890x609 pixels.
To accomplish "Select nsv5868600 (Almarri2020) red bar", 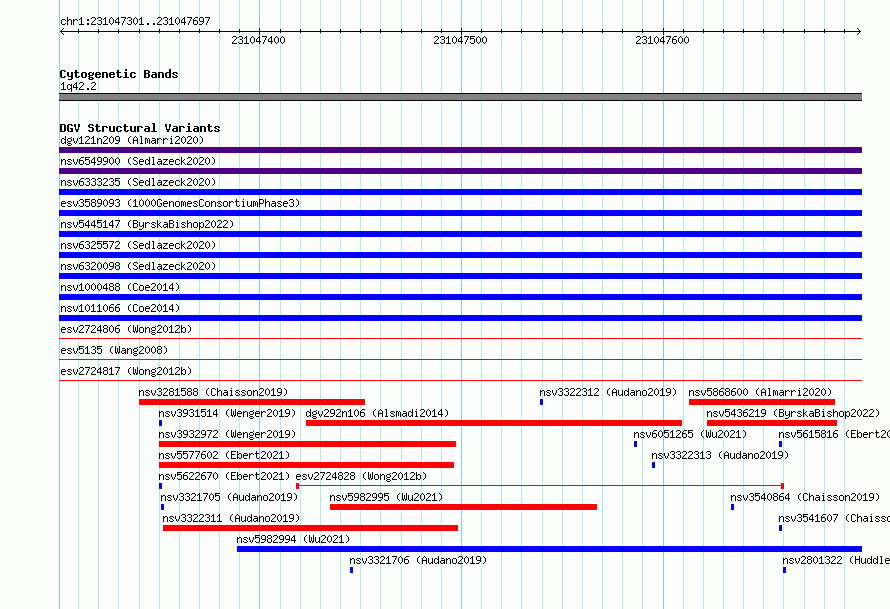I will click(x=762, y=402).
